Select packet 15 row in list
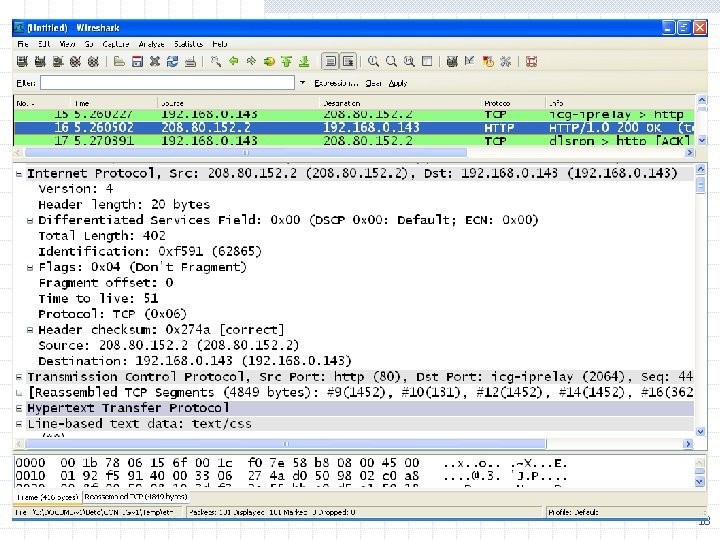The height and width of the screenshot is (540, 720). pyautogui.click(x=354, y=114)
